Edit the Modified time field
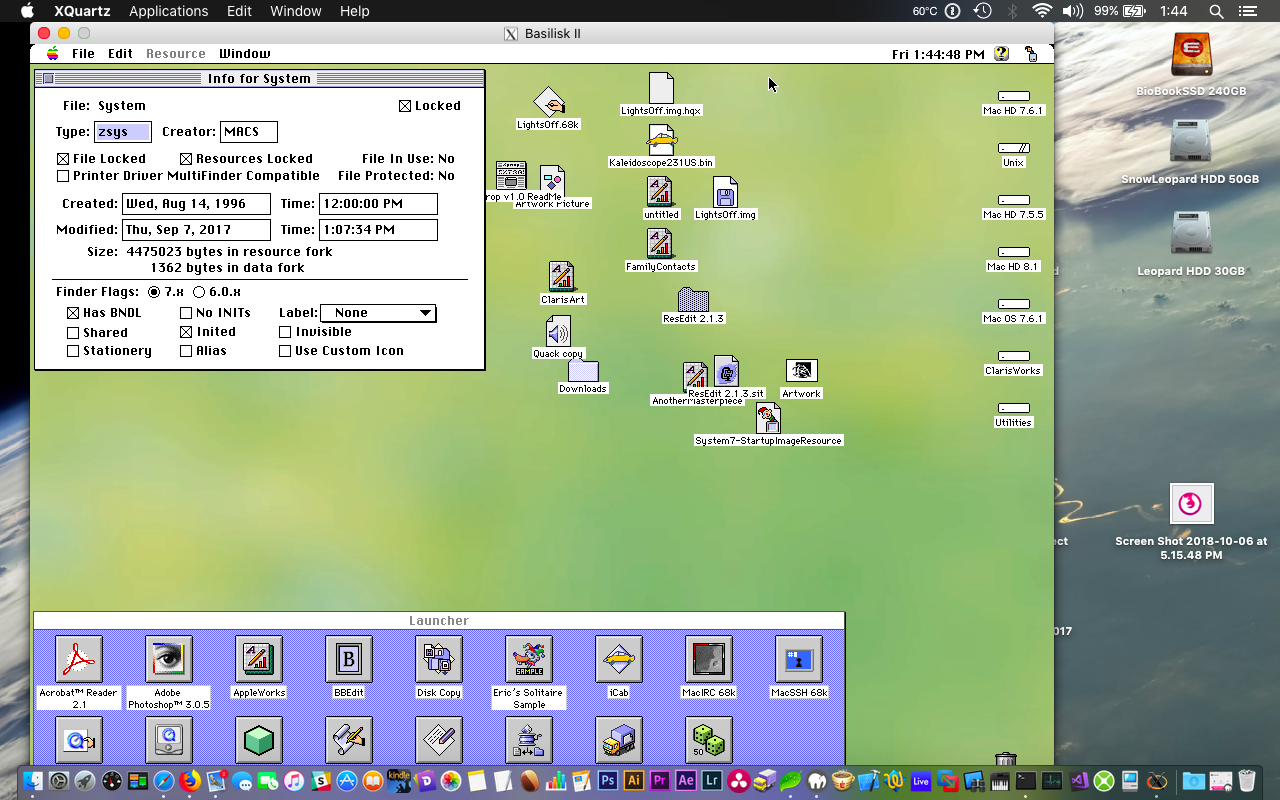The height and width of the screenshot is (800, 1280). pyautogui.click(x=378, y=230)
